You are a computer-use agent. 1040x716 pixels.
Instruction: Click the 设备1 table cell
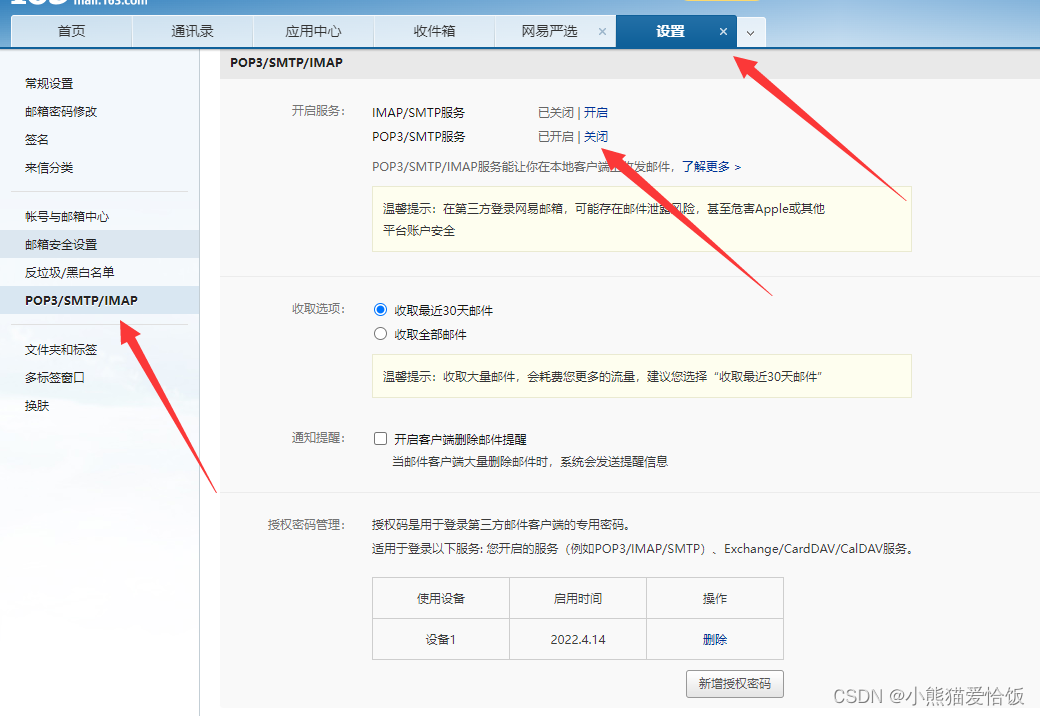441,639
